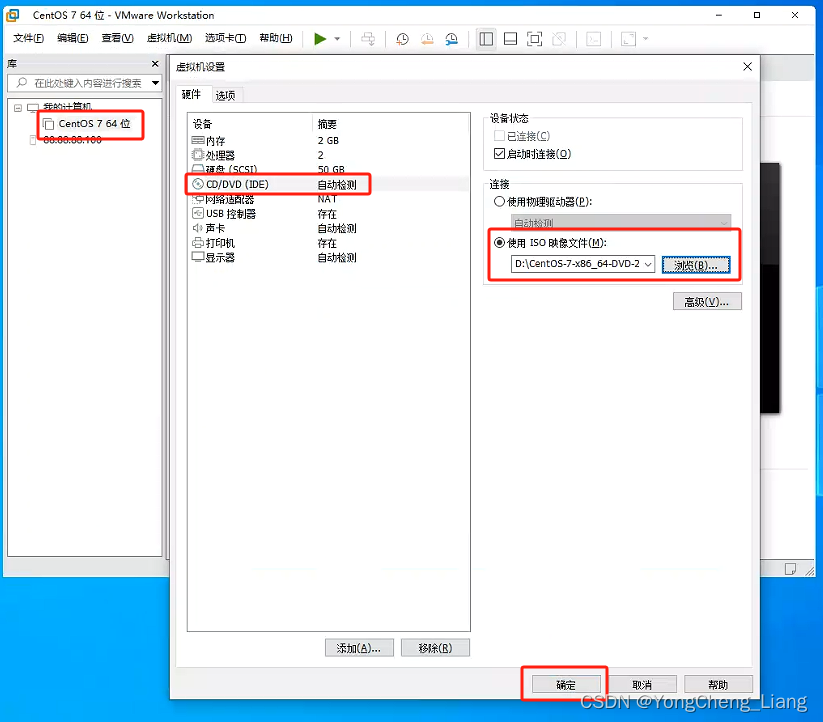Select the 使用 ISO 映像文件(M) radio button
The width and height of the screenshot is (823, 722).
point(499,242)
